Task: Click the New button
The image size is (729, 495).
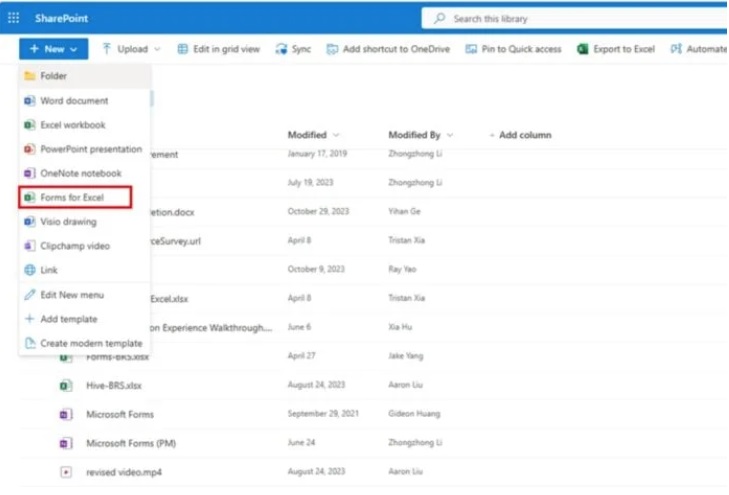Action: [53, 49]
